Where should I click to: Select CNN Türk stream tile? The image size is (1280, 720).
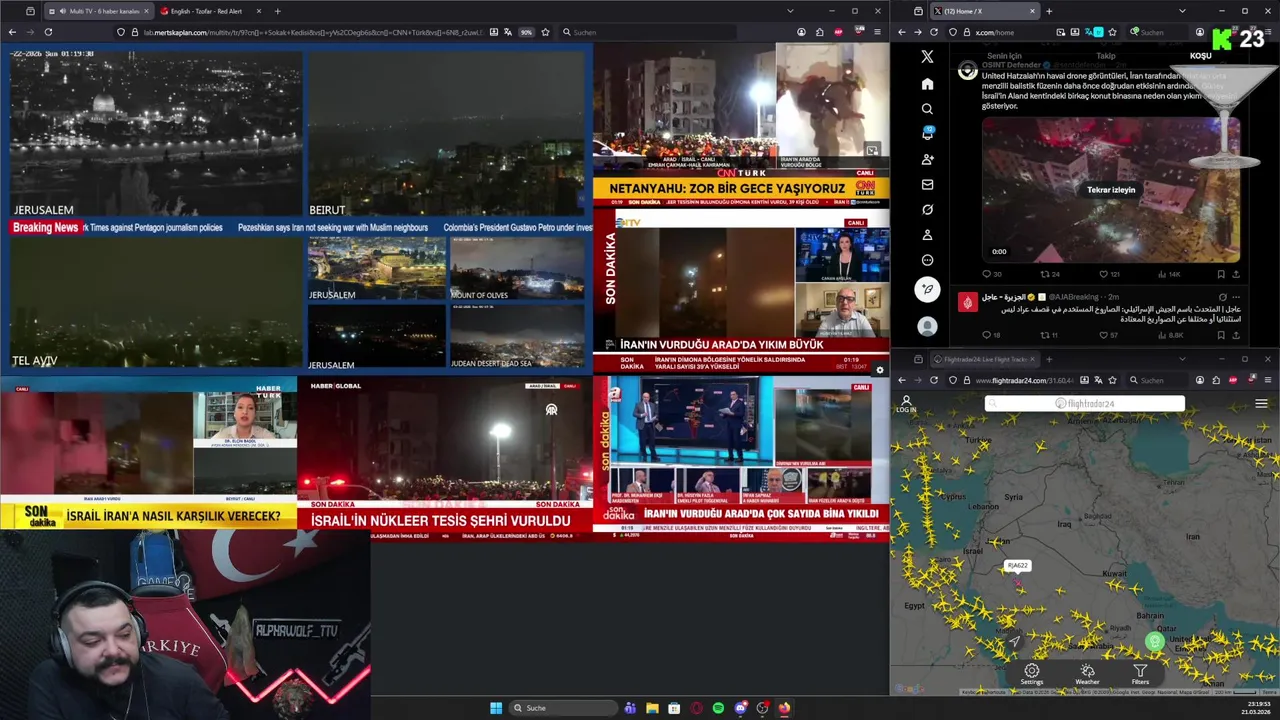[741, 123]
